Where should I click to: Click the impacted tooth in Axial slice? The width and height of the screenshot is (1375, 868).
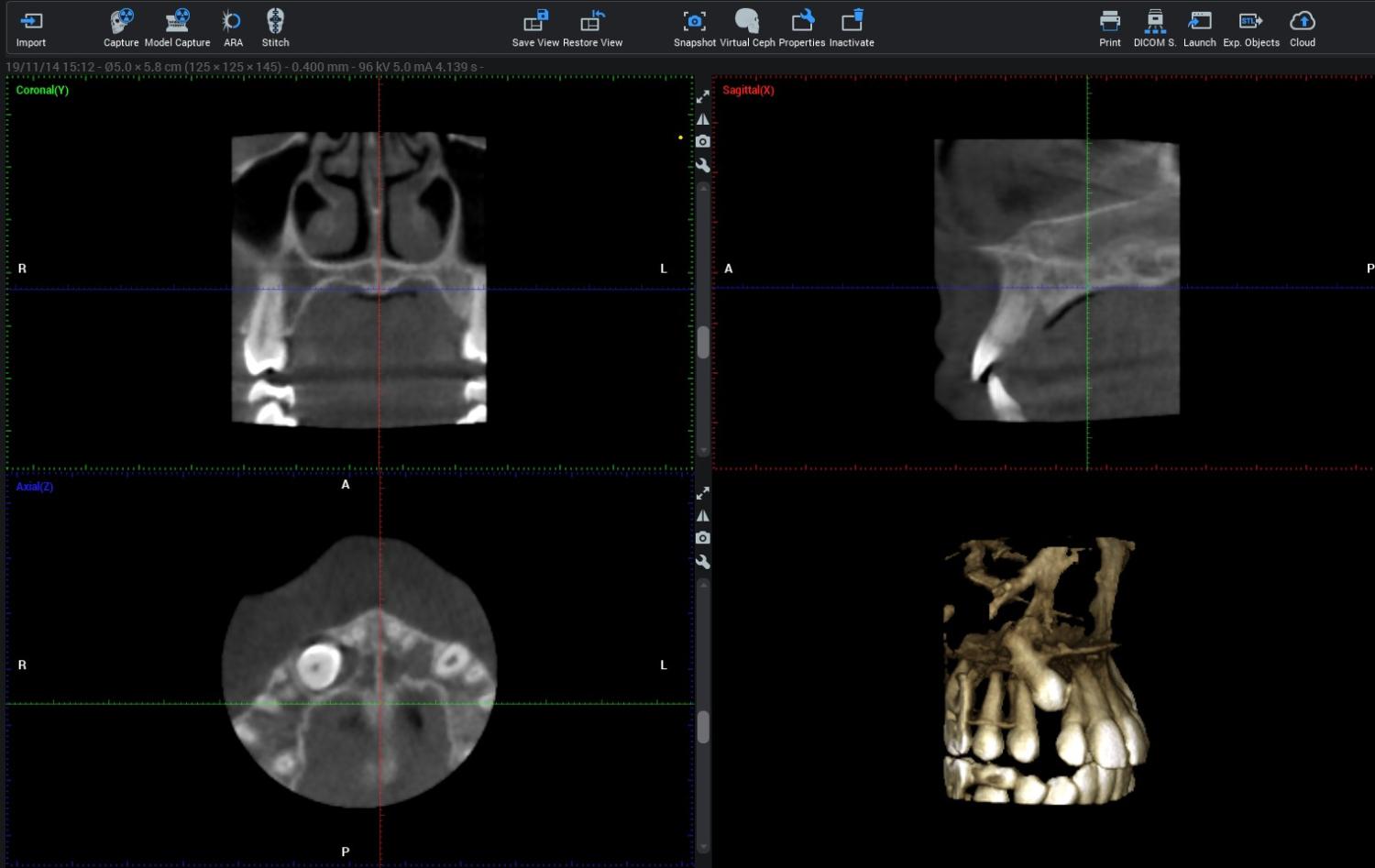point(318,665)
